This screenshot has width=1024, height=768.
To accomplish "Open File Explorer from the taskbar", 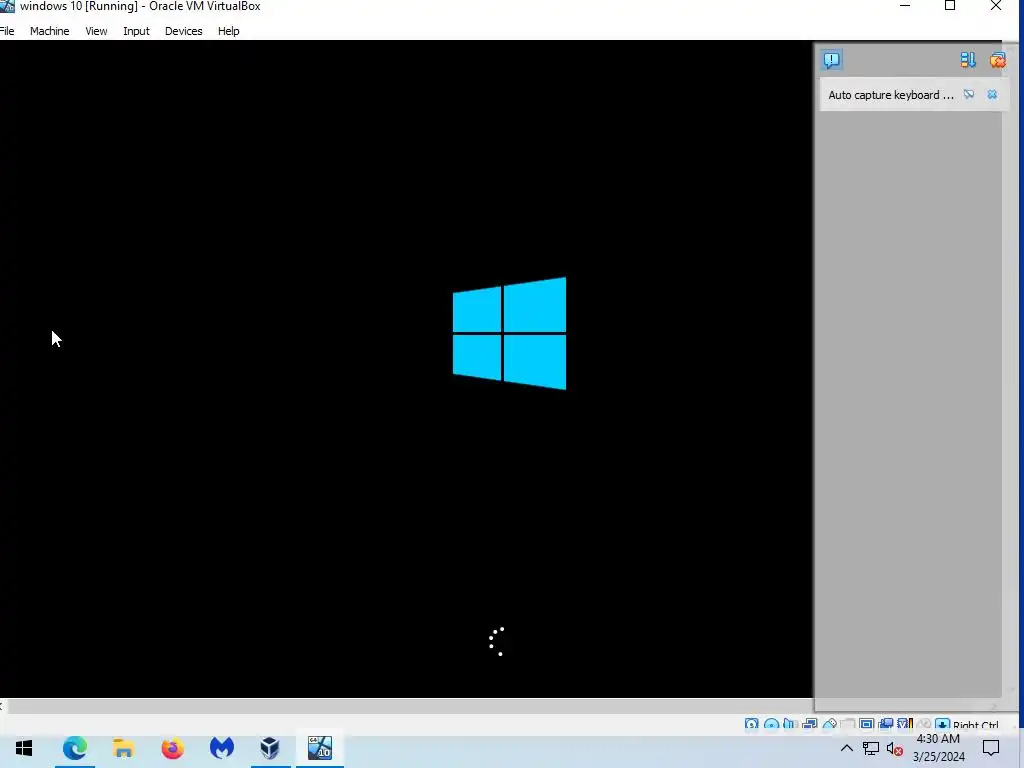I will pyautogui.click(x=123, y=748).
